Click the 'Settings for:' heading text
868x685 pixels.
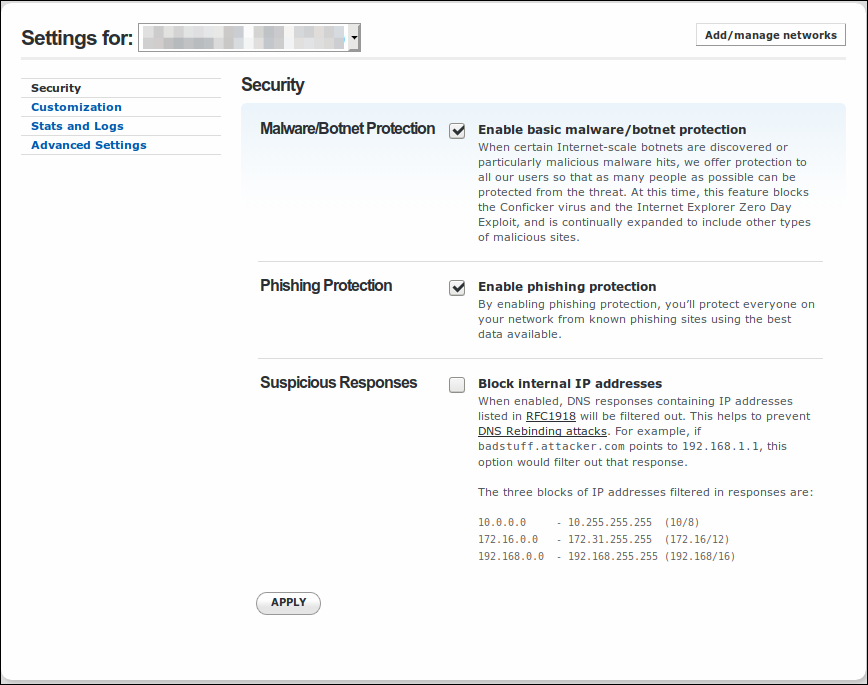coord(77,39)
